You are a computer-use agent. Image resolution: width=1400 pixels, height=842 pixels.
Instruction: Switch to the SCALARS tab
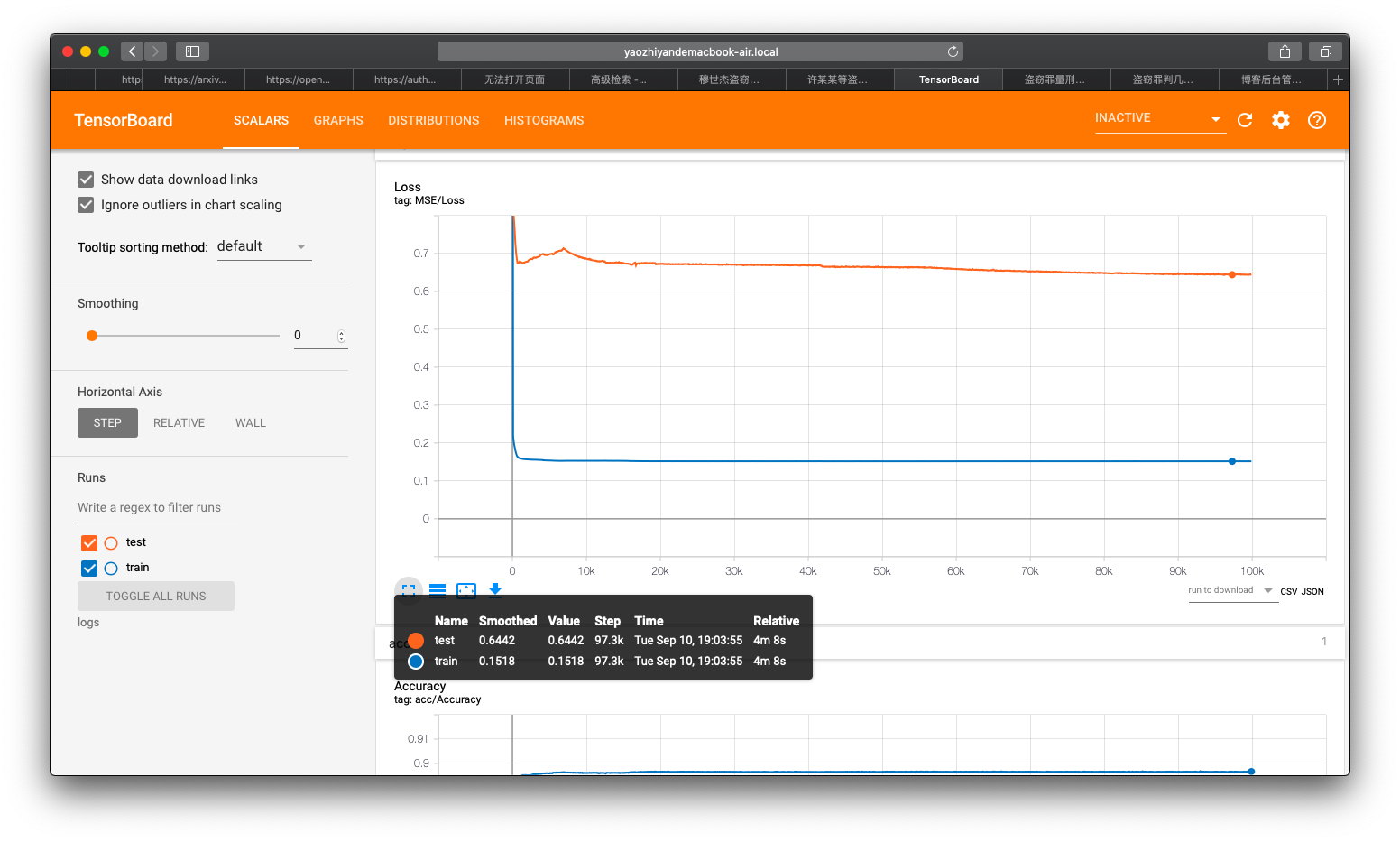coord(262,120)
